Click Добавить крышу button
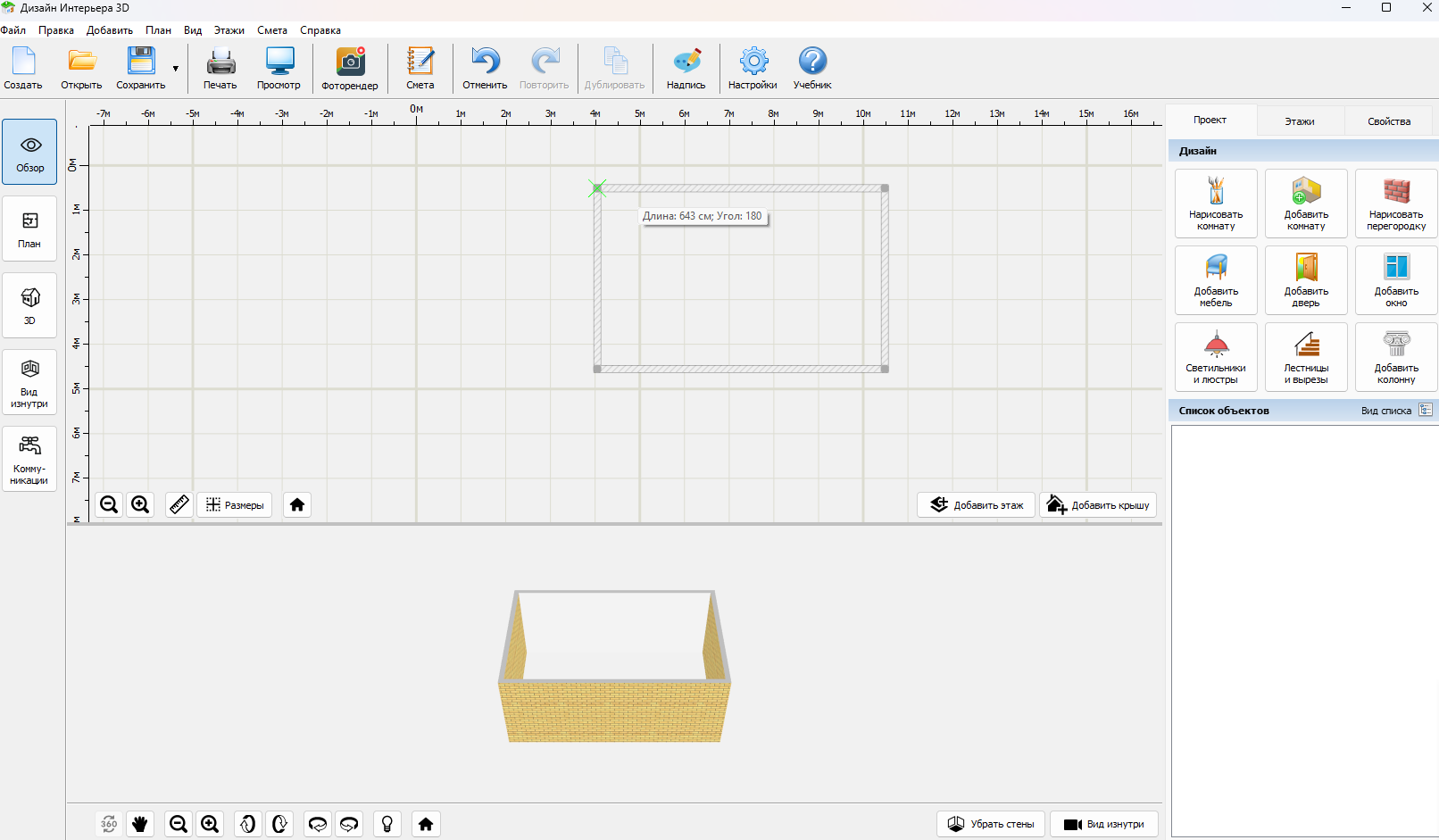This screenshot has height=840, width=1439. (1098, 505)
